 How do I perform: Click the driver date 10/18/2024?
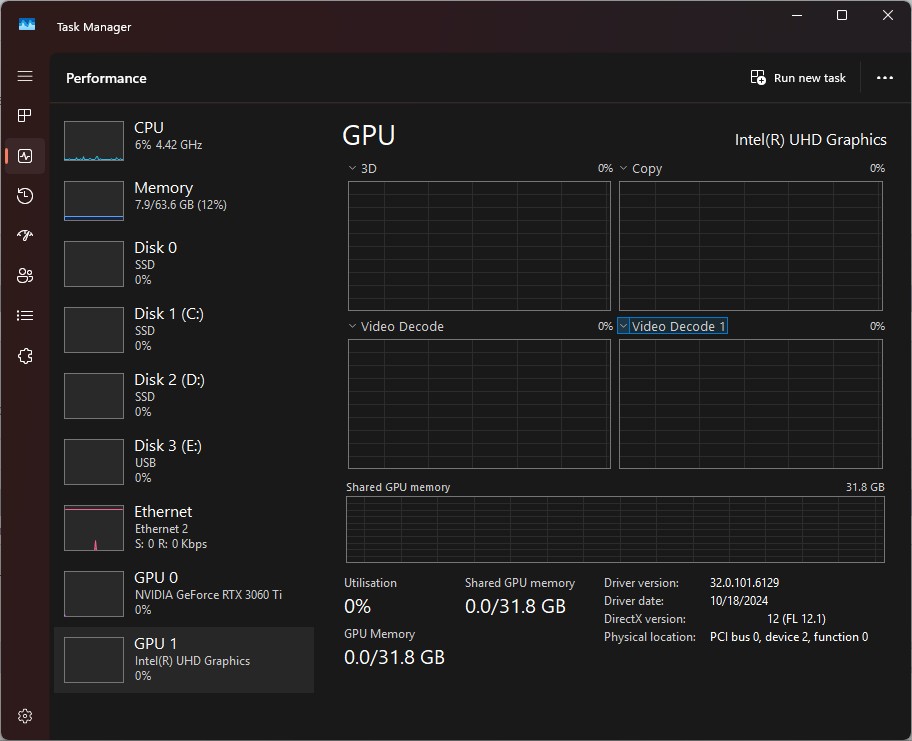click(739, 601)
